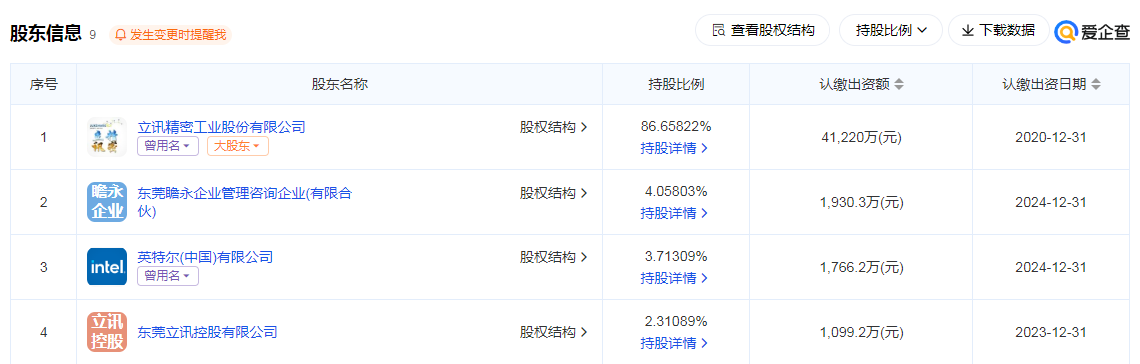Open 股权结构 for 东莞瞻永企业管理咨询企业
The width and height of the screenshot is (1140, 364).
[553, 193]
